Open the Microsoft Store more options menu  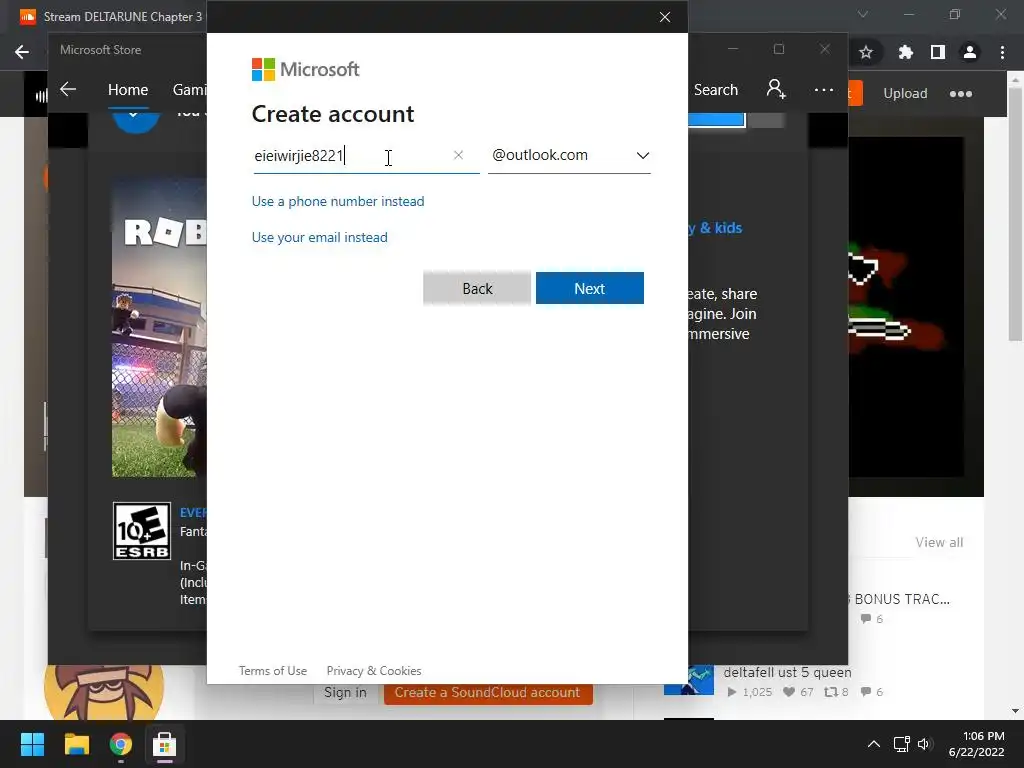click(x=824, y=89)
